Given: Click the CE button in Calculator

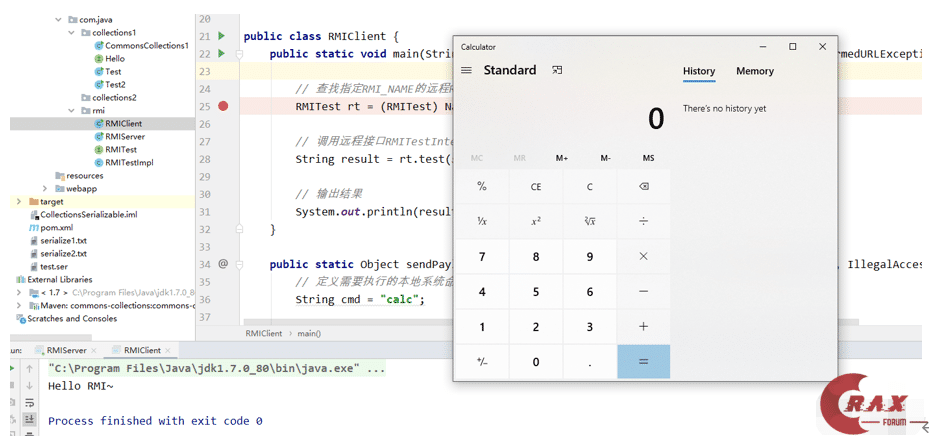Looking at the screenshot, I should 536,187.
